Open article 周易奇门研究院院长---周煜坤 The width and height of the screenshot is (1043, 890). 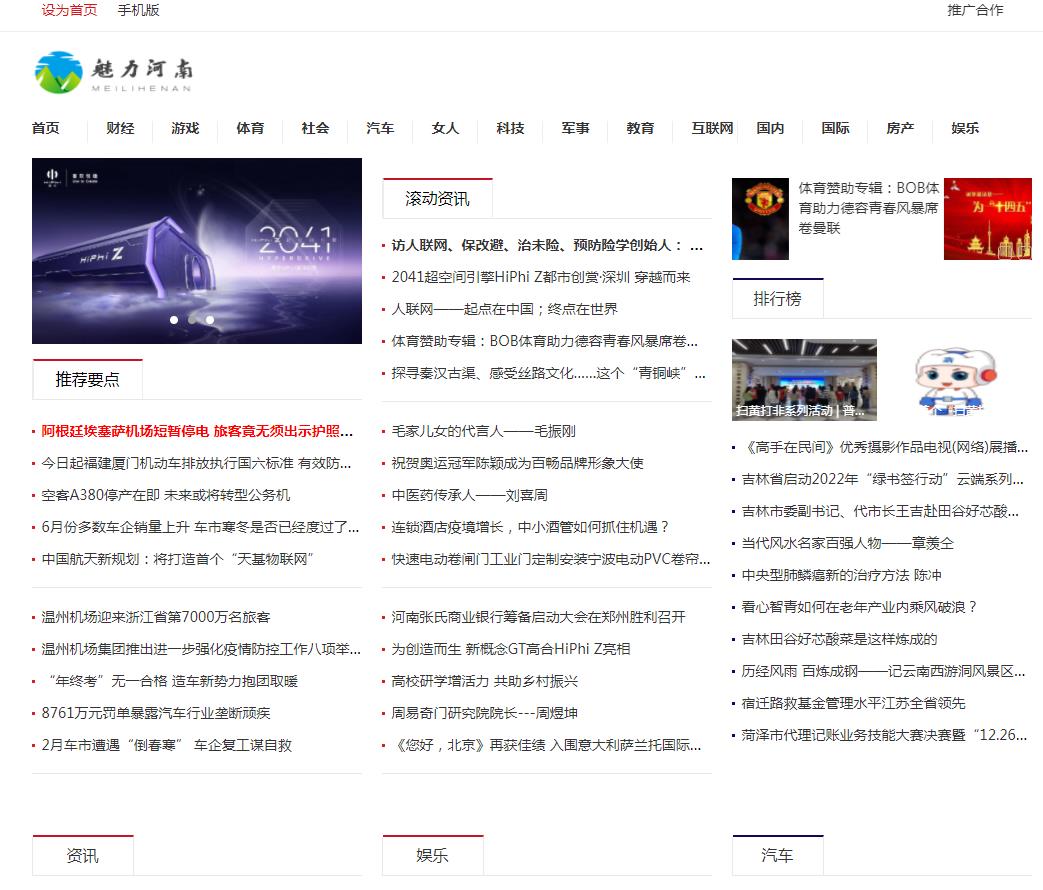point(484,713)
